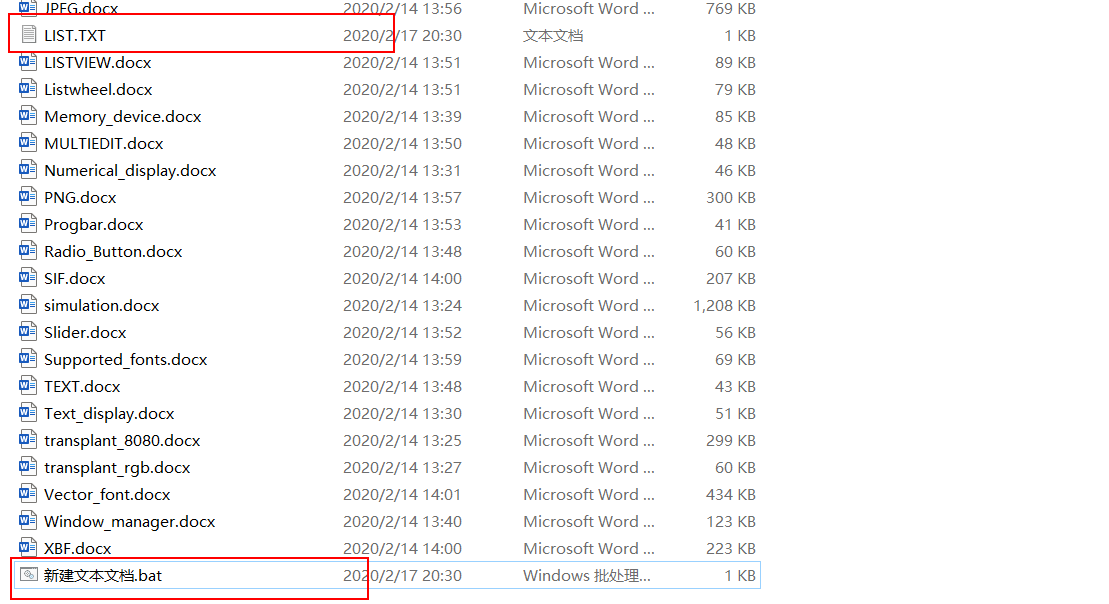Click the Word icon beside MULTIEDIT.docx
The image size is (1109, 604).
click(28, 143)
